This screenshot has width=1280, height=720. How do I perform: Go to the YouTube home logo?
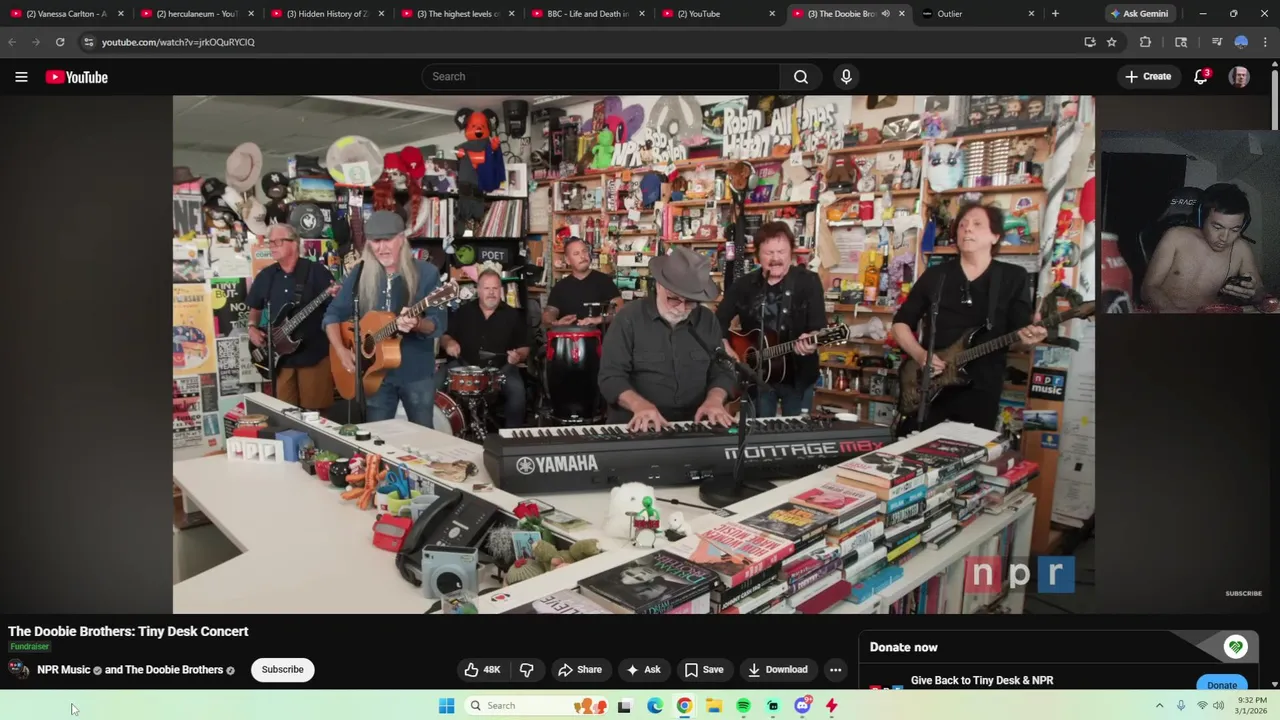point(76,77)
